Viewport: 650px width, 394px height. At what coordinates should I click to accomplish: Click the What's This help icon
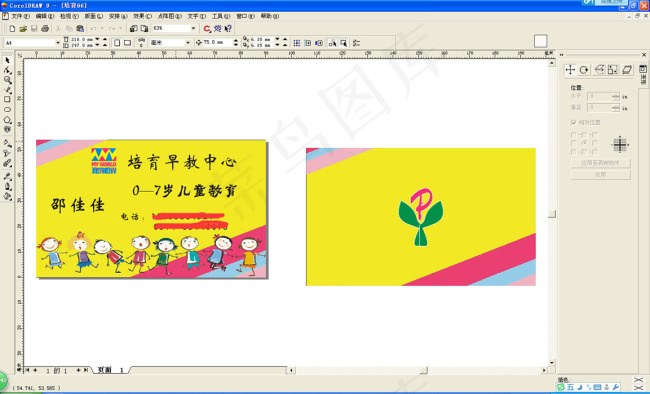[228, 29]
